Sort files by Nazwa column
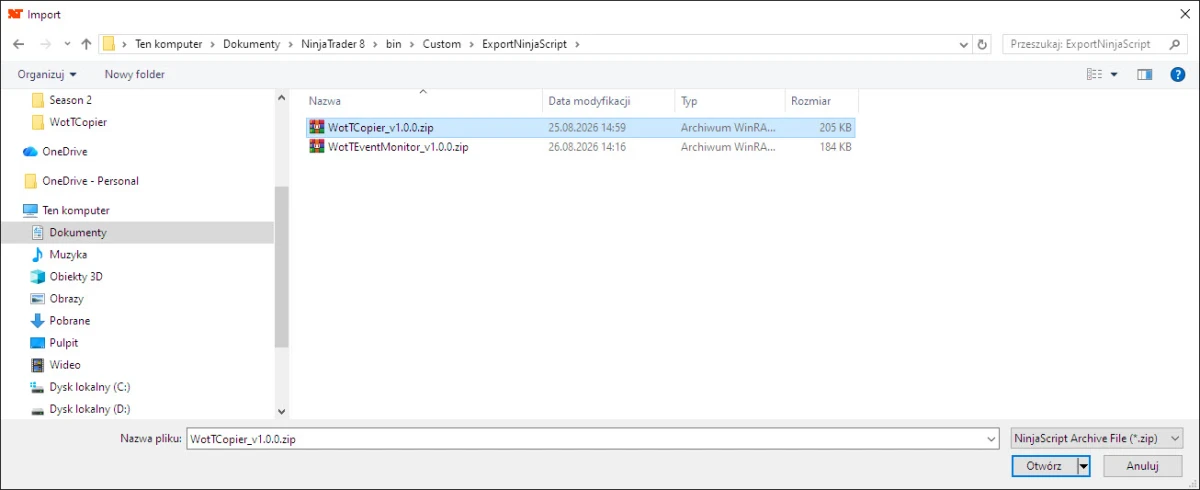The height and width of the screenshot is (490, 1200). (x=422, y=101)
